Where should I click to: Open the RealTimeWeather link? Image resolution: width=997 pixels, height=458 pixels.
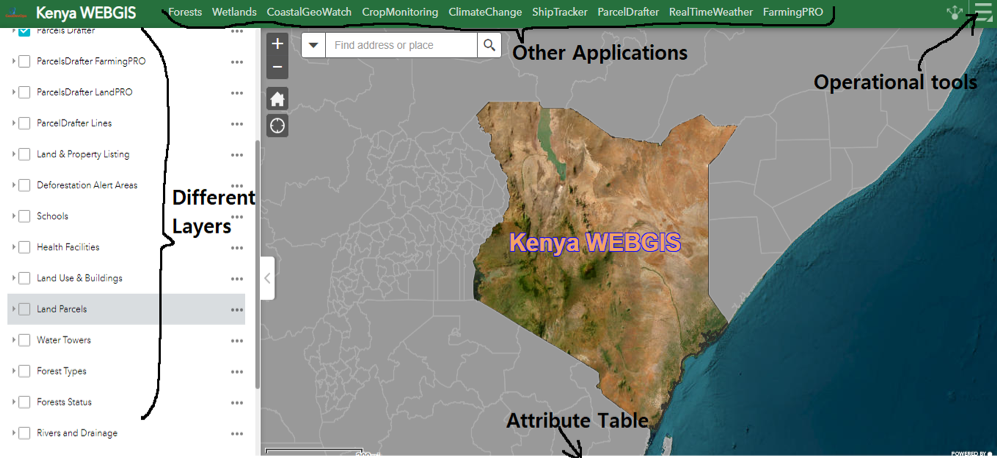pos(711,12)
